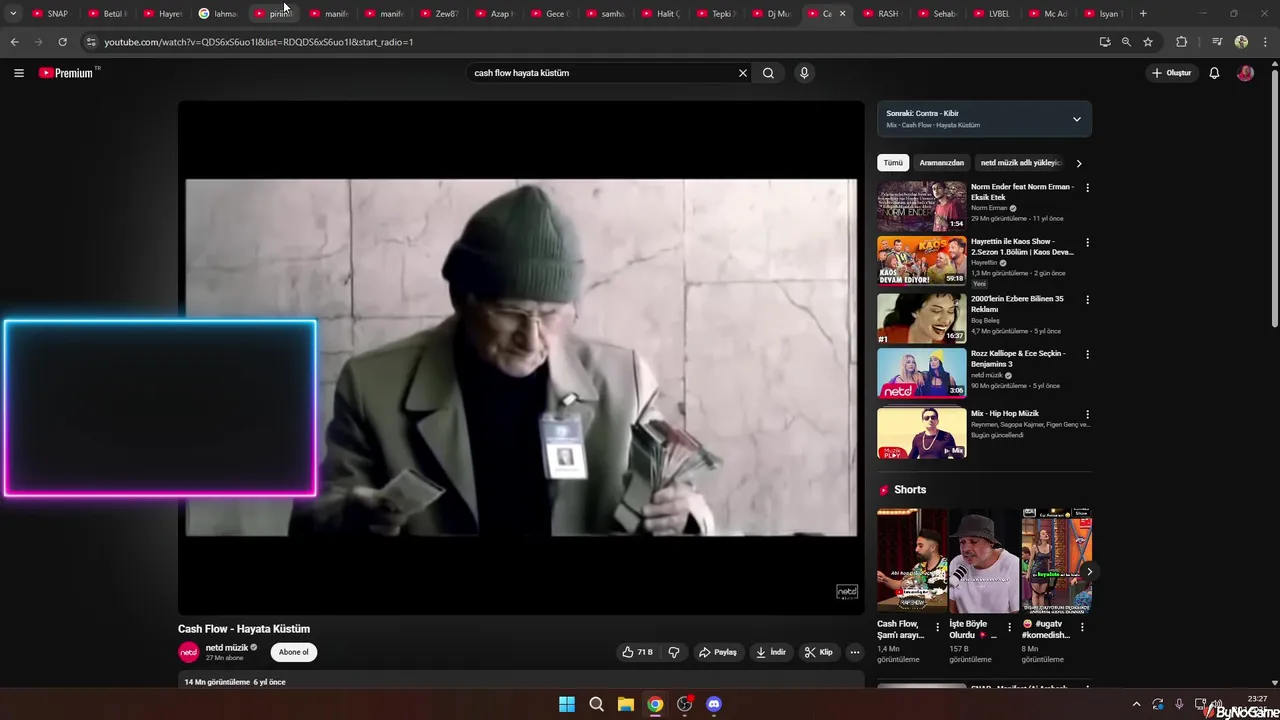
Task: Open File Explorer from taskbar
Action: point(625,704)
